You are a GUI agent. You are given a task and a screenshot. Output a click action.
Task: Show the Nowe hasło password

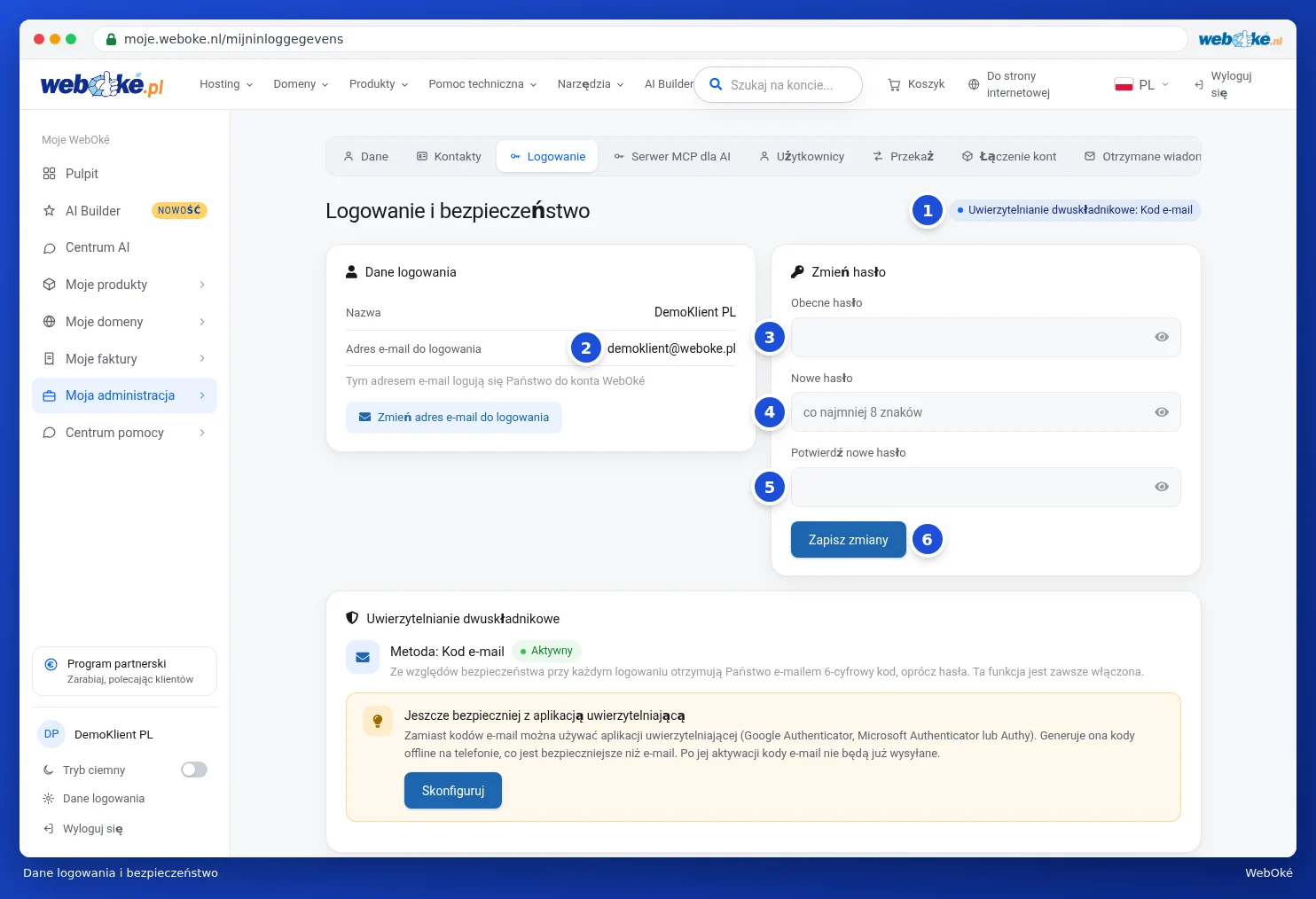(1162, 412)
